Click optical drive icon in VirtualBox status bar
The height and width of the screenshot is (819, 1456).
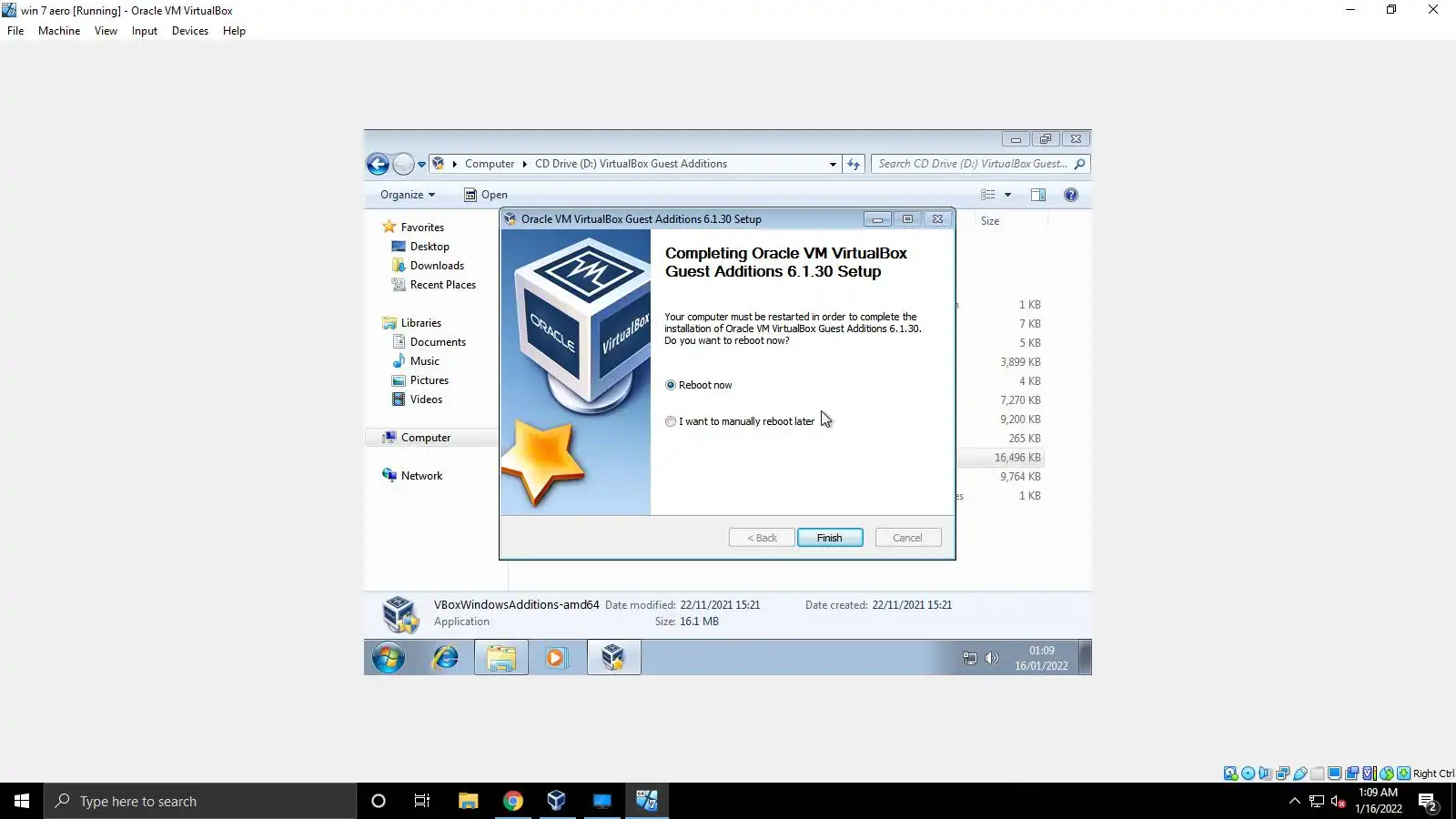(1248, 773)
